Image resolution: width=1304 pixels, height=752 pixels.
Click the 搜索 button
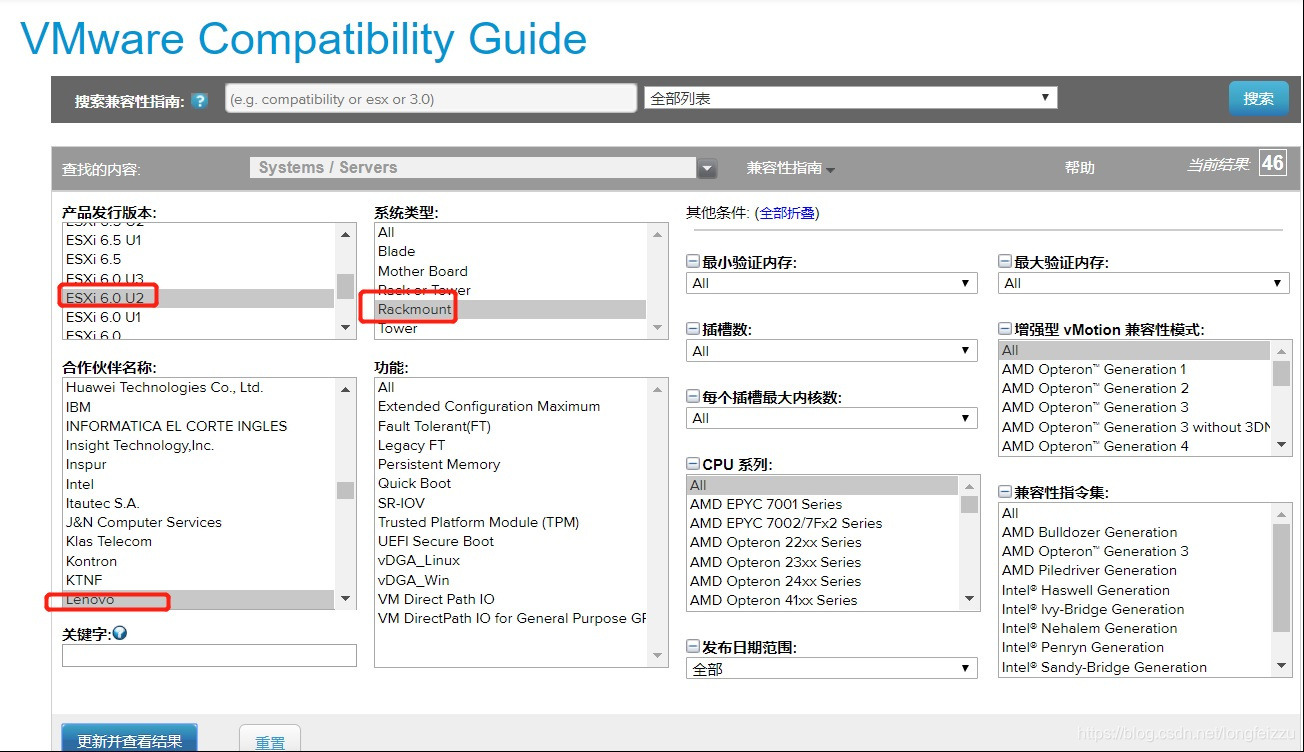[x=1258, y=99]
